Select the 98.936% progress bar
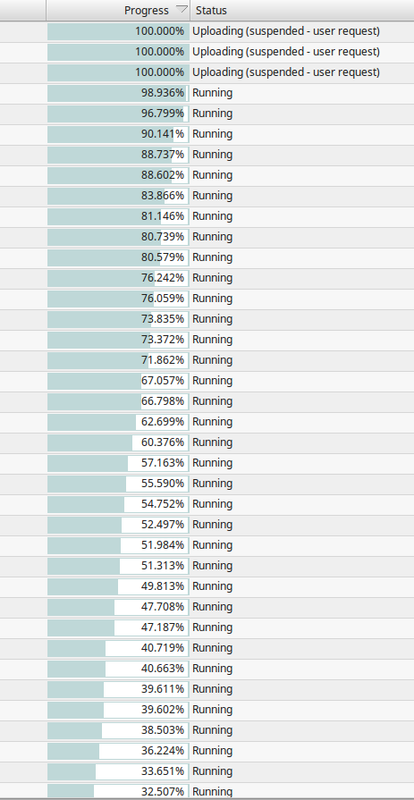 point(118,93)
